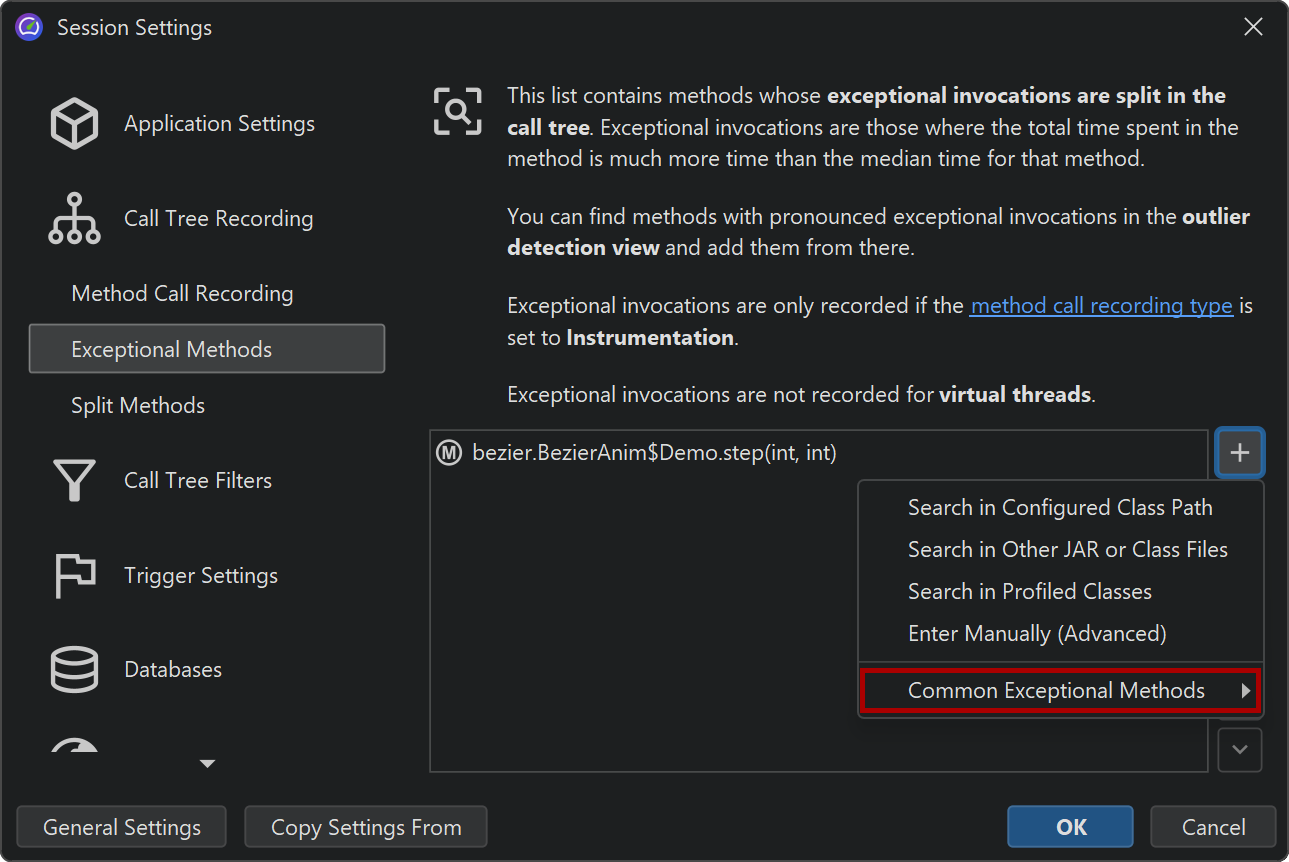
Task: Choose Search in Other JAR or Class Files
Action: [1067, 550]
